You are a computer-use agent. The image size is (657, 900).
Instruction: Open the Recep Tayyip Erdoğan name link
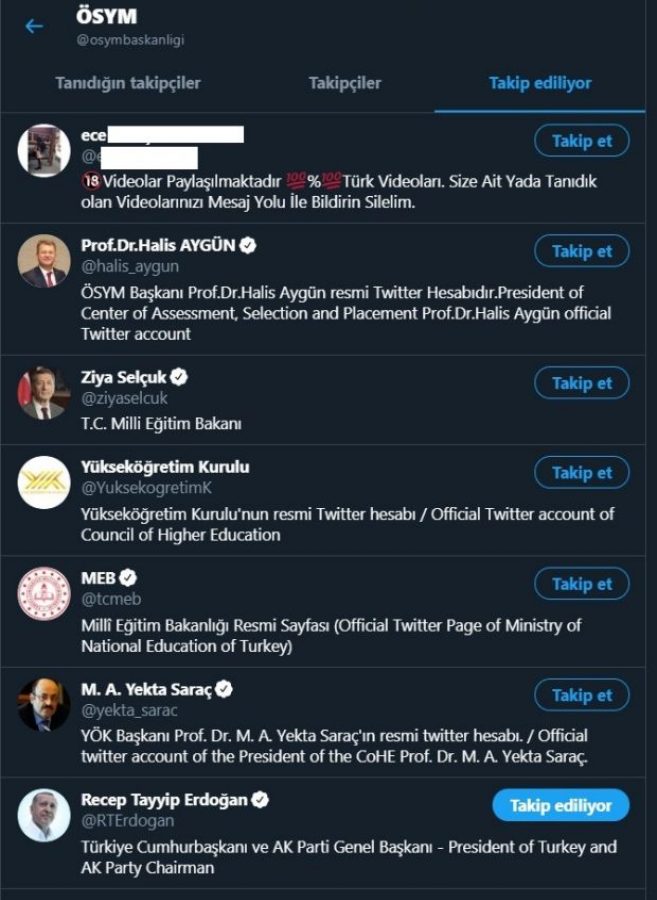point(163,800)
